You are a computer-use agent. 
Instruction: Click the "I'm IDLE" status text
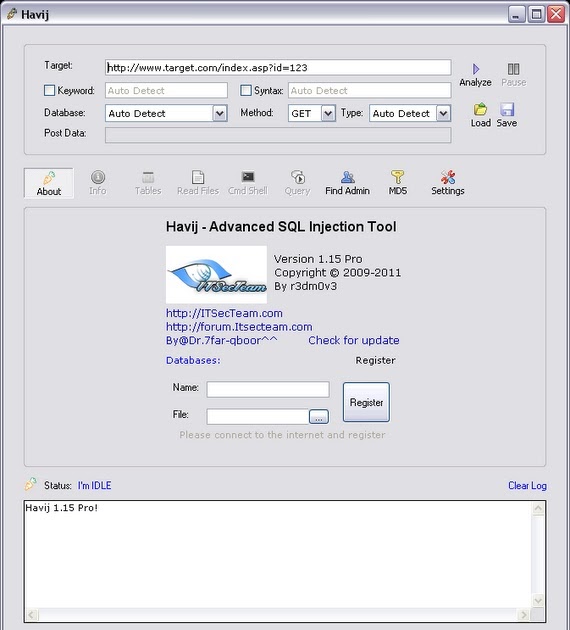(x=94, y=485)
